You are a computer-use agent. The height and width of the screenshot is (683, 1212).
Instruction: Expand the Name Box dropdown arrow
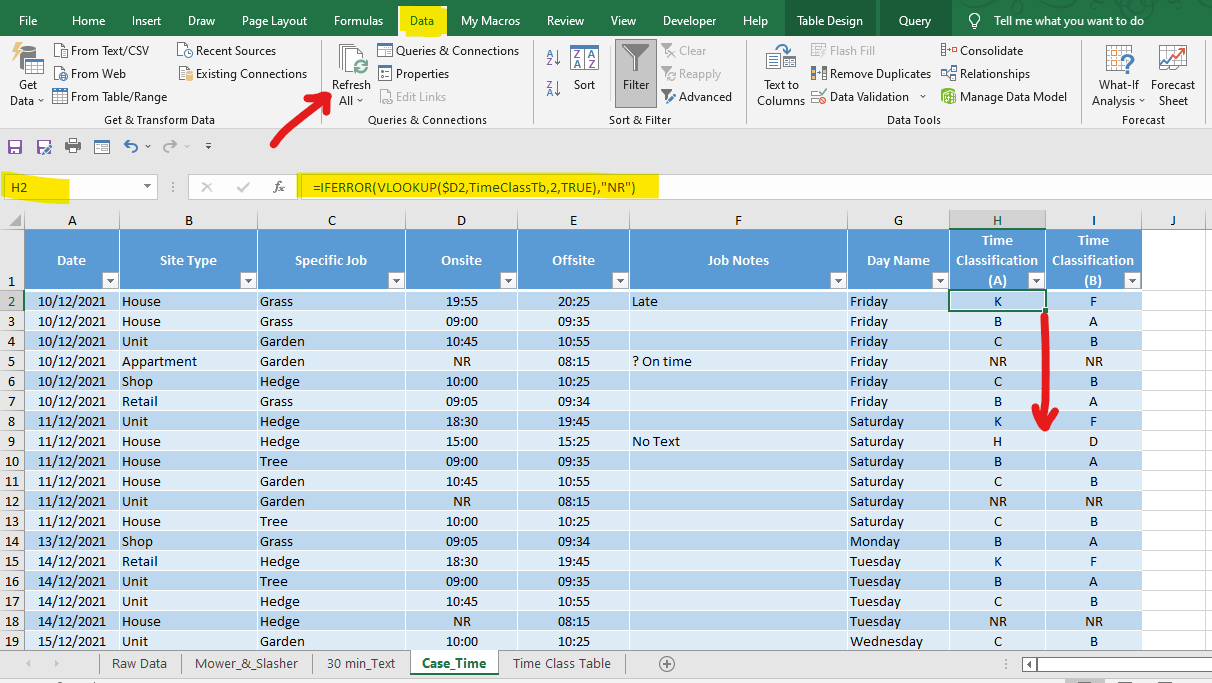click(148, 187)
